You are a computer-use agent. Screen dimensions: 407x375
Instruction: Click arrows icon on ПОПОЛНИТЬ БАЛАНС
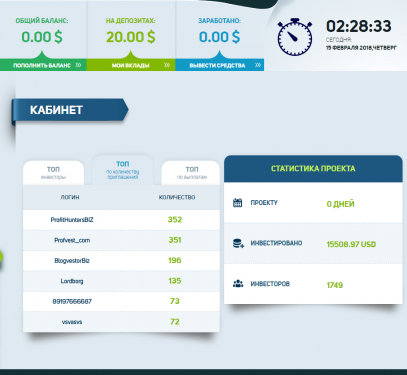pyautogui.click(x=78, y=65)
